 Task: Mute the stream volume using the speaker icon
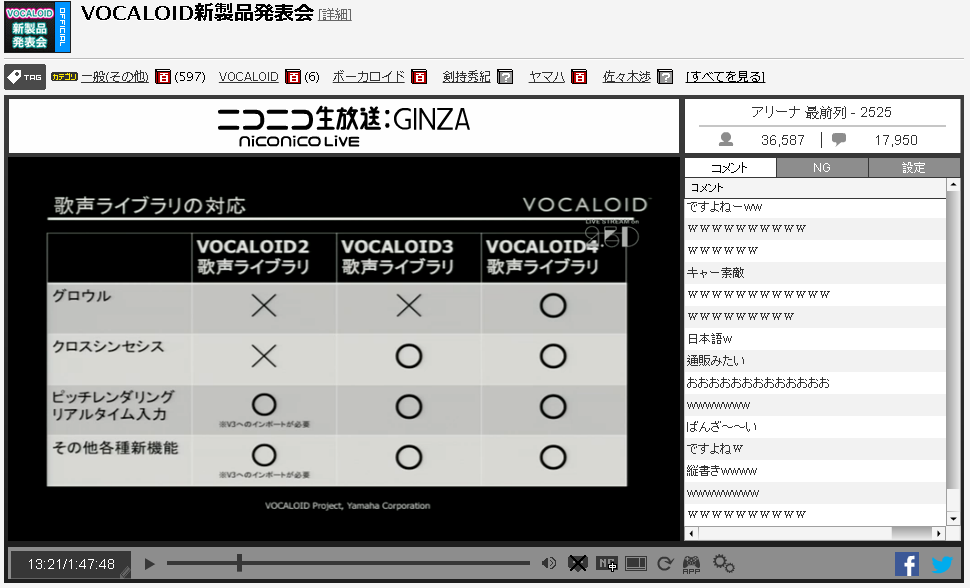click(x=549, y=562)
